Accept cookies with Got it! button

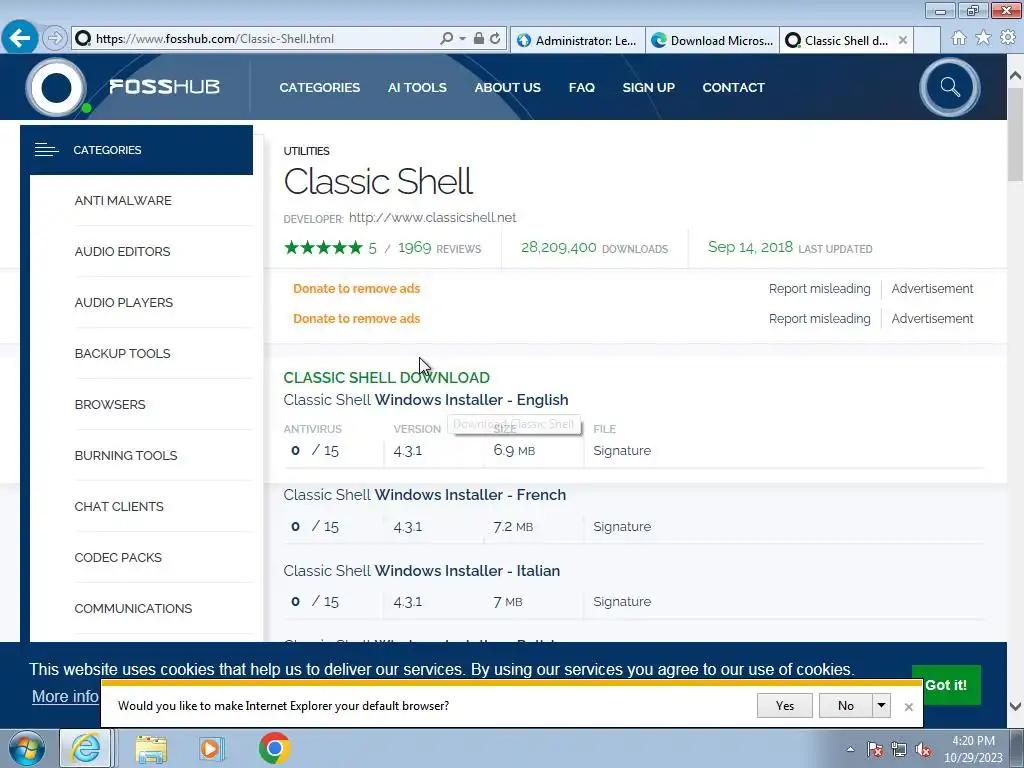coord(946,684)
